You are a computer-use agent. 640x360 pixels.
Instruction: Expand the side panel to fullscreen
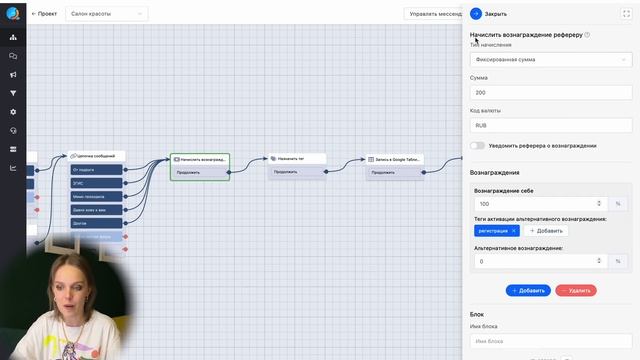click(x=626, y=14)
